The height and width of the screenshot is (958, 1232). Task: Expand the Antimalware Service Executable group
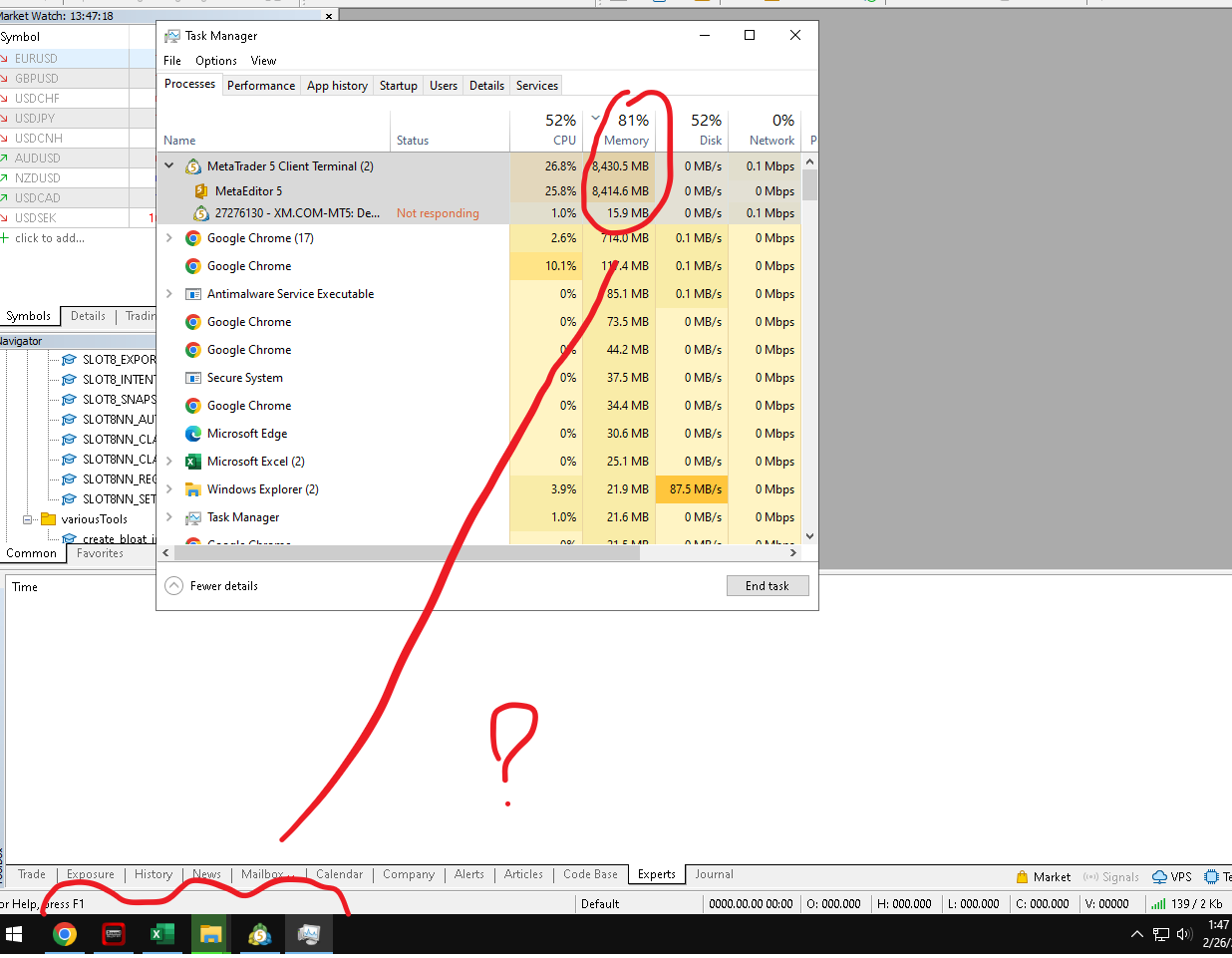(169, 294)
